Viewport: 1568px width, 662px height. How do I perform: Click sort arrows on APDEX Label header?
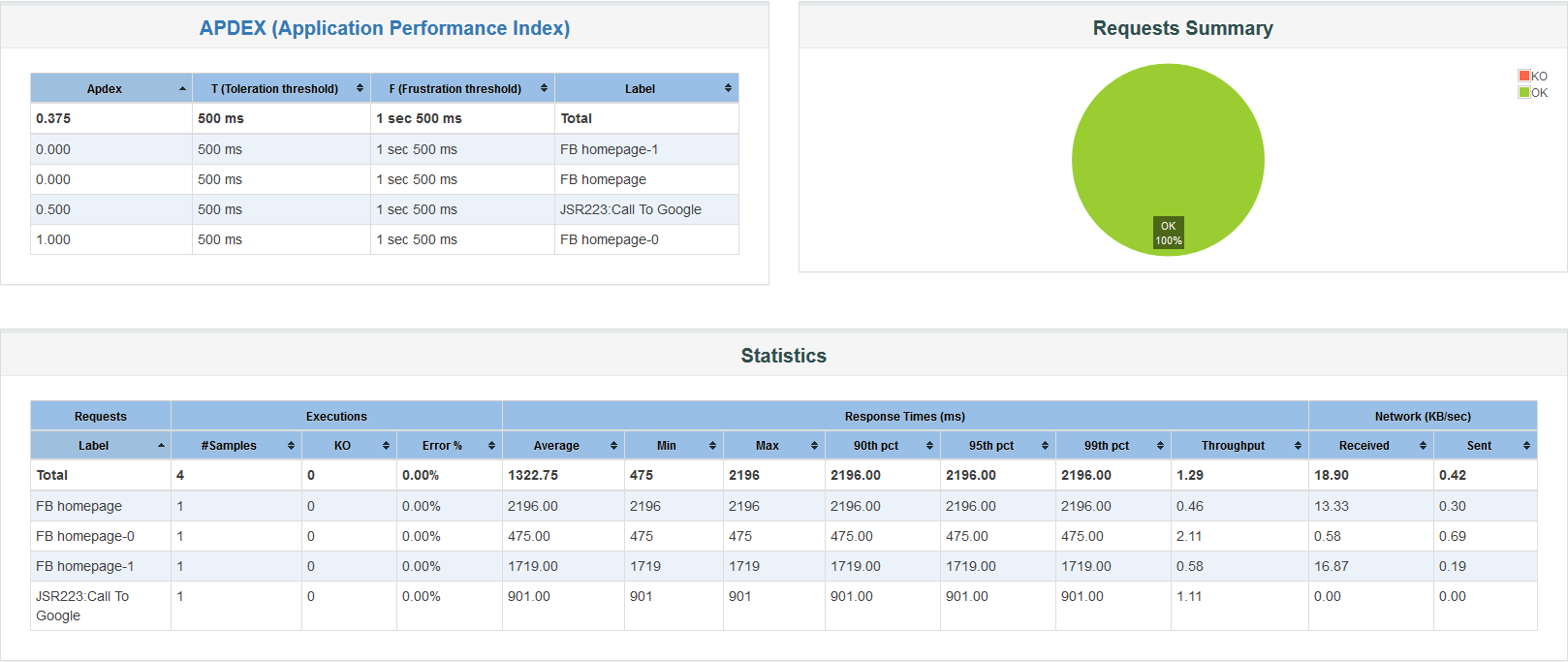728,88
